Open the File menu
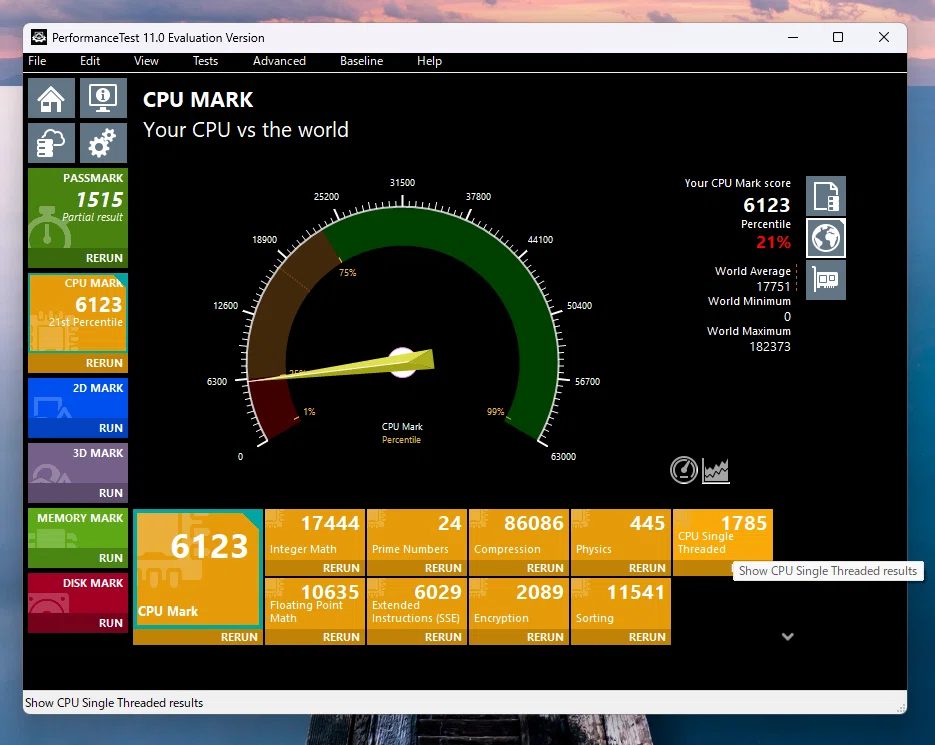The width and height of the screenshot is (935, 745). pyautogui.click(x=37, y=61)
